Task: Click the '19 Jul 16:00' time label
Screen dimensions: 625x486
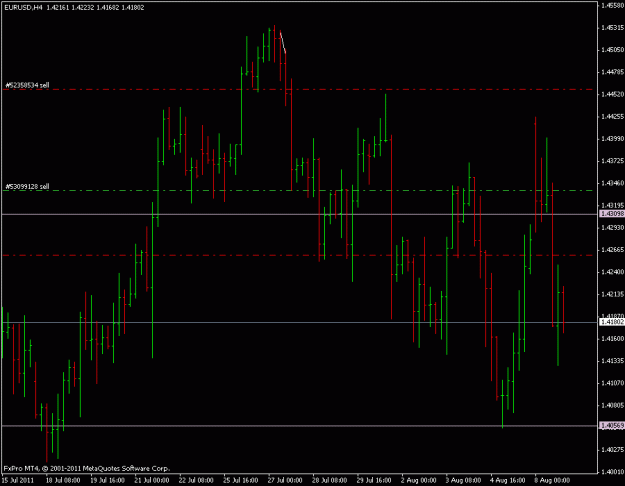Action: coord(108,480)
